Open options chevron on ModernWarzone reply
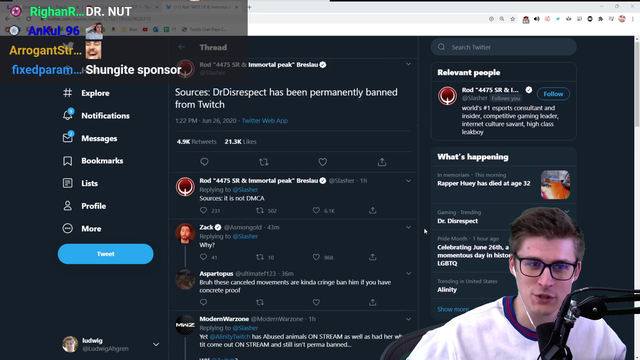Screen dimensions: 640x360 [408, 319]
